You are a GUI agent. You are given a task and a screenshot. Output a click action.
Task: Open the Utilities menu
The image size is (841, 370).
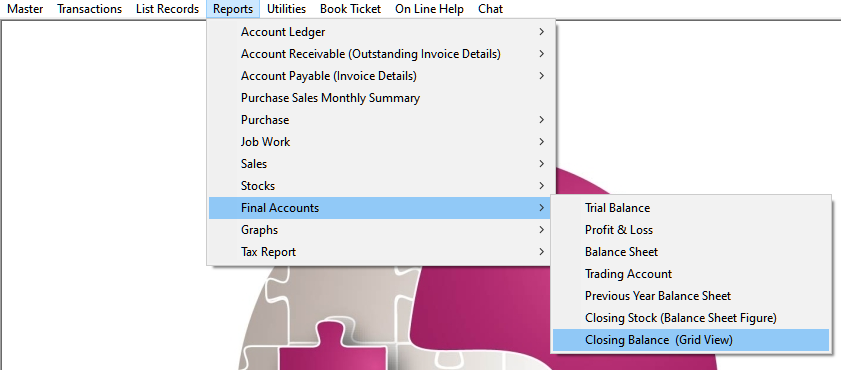click(286, 9)
